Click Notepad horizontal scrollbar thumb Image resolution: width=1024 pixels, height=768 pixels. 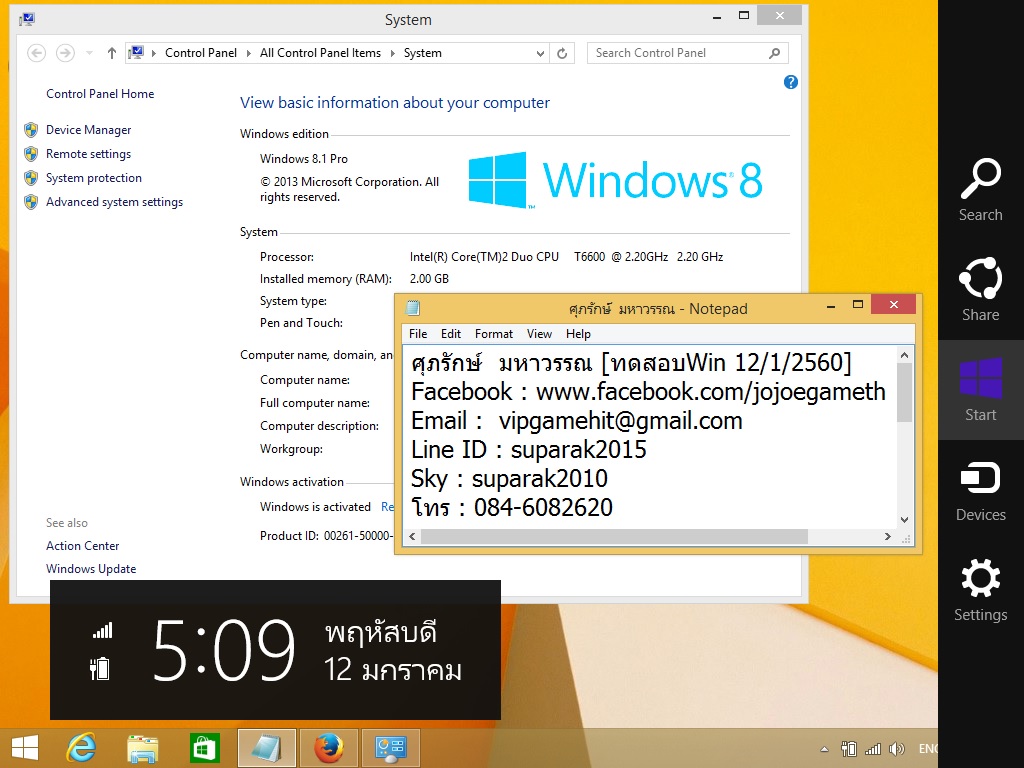click(614, 536)
